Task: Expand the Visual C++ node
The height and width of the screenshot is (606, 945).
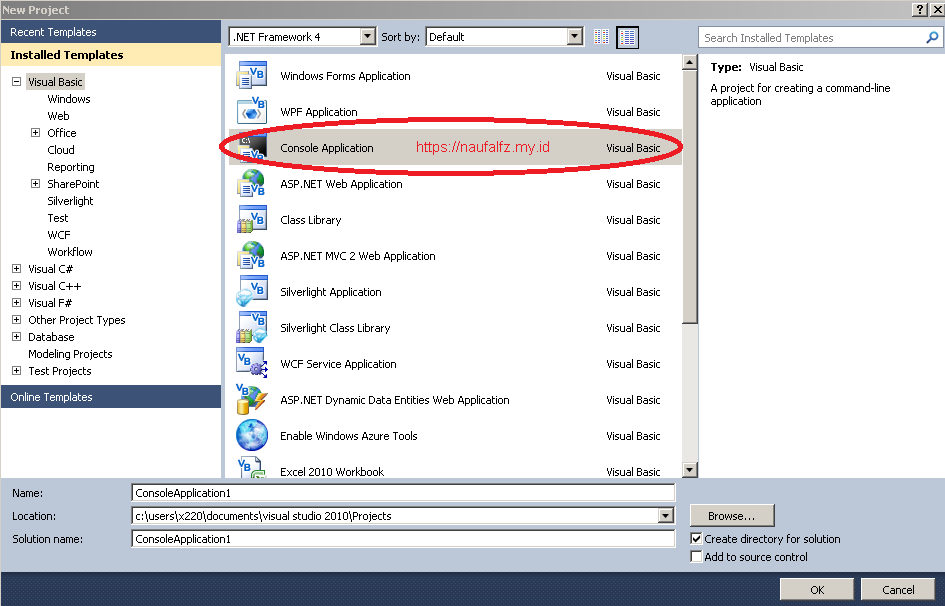Action: (16, 286)
